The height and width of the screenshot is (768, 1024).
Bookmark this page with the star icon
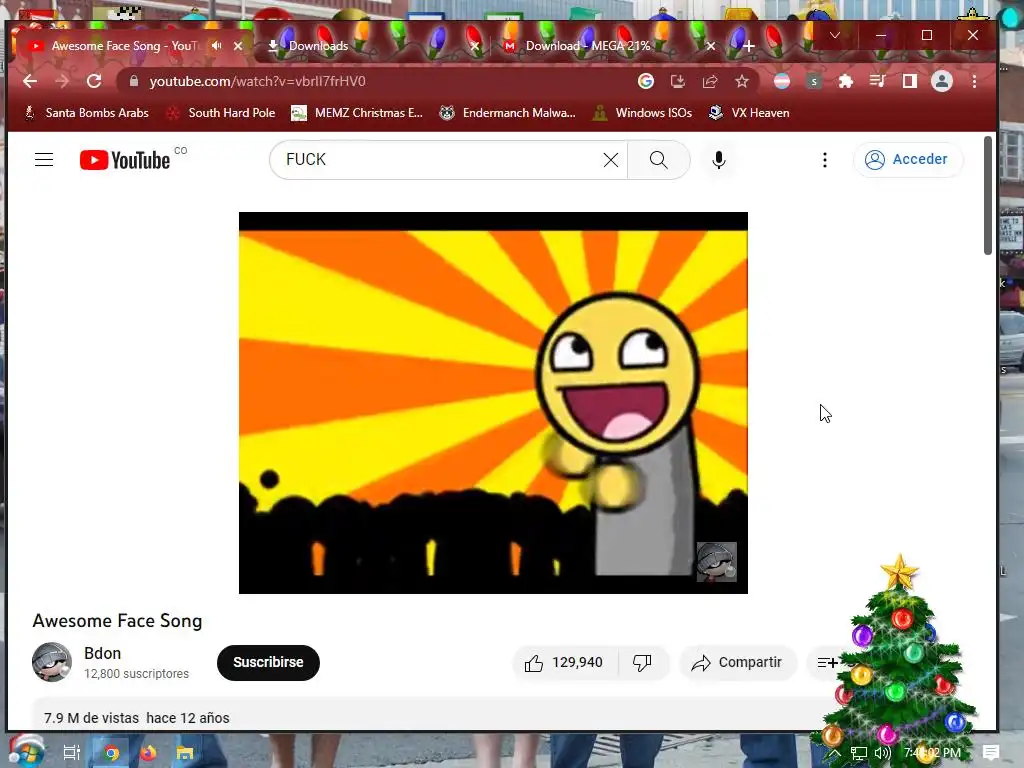(742, 81)
